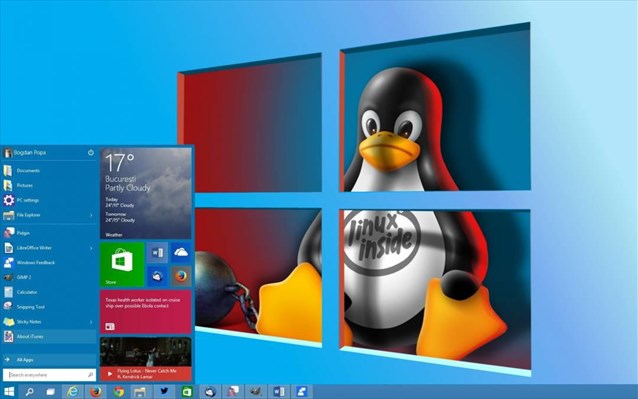Image resolution: width=638 pixels, height=399 pixels.
Task: Open the Music tile video thumbnail
Action: point(146,351)
